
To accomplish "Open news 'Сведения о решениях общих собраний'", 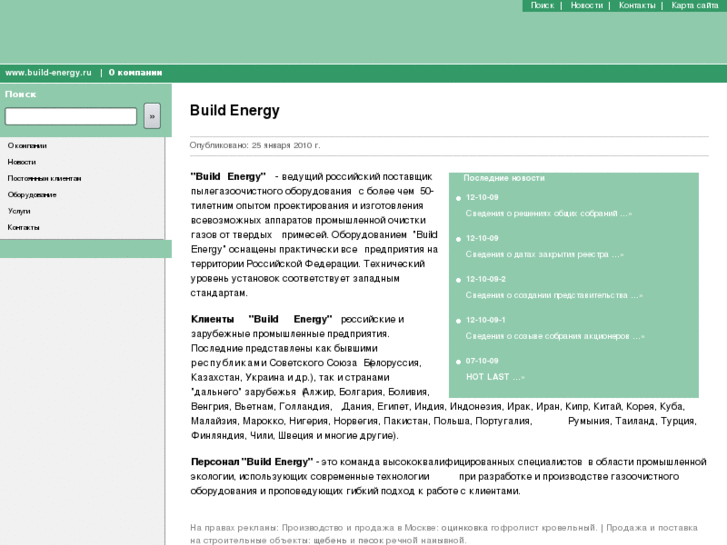I will point(548,213).
